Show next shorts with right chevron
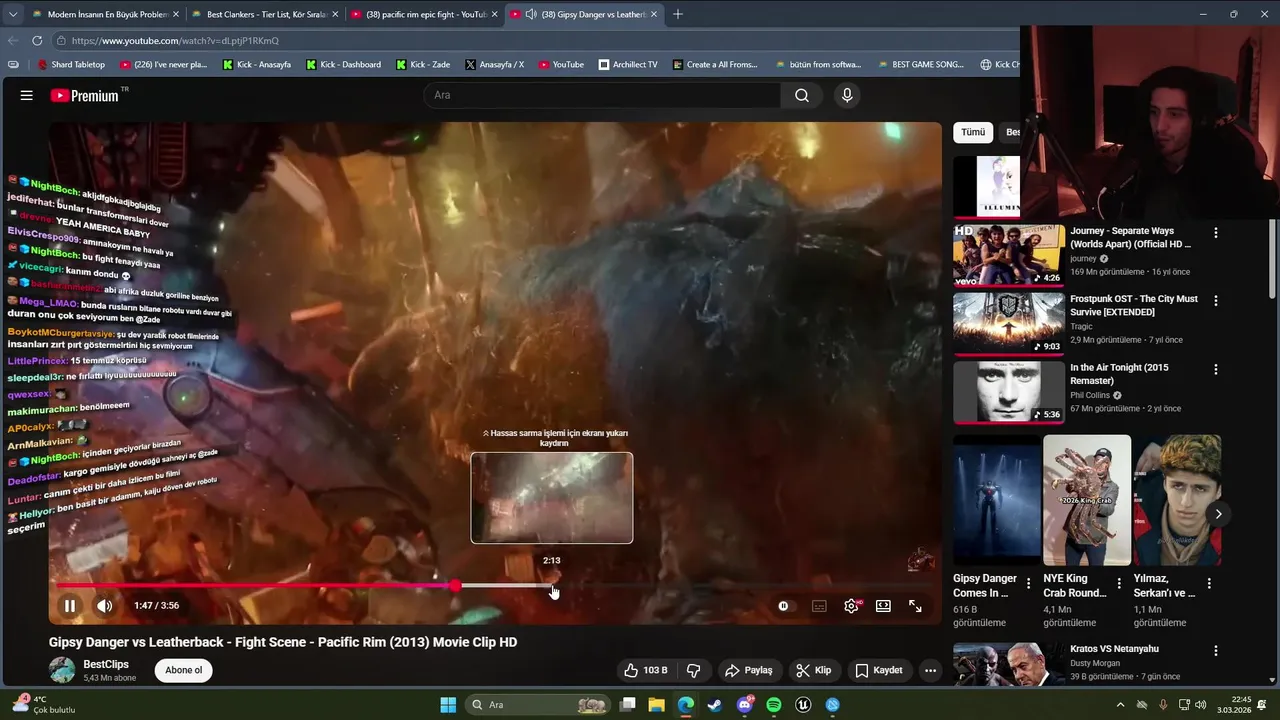 pos(1218,514)
